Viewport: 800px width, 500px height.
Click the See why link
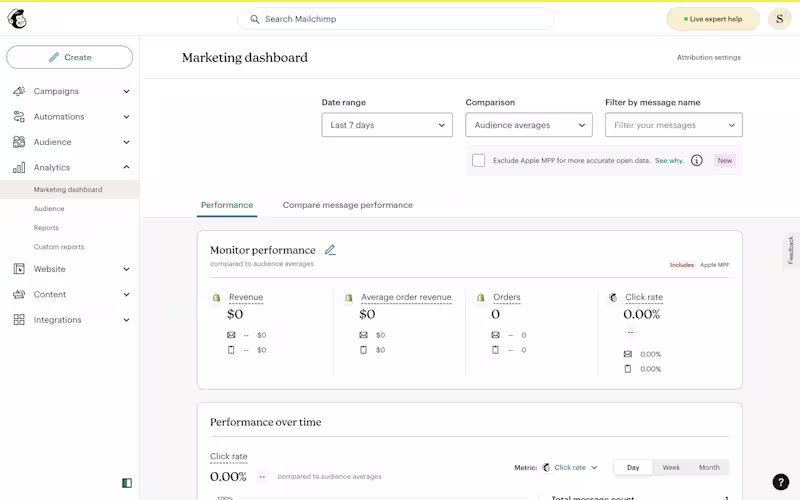[x=669, y=160]
